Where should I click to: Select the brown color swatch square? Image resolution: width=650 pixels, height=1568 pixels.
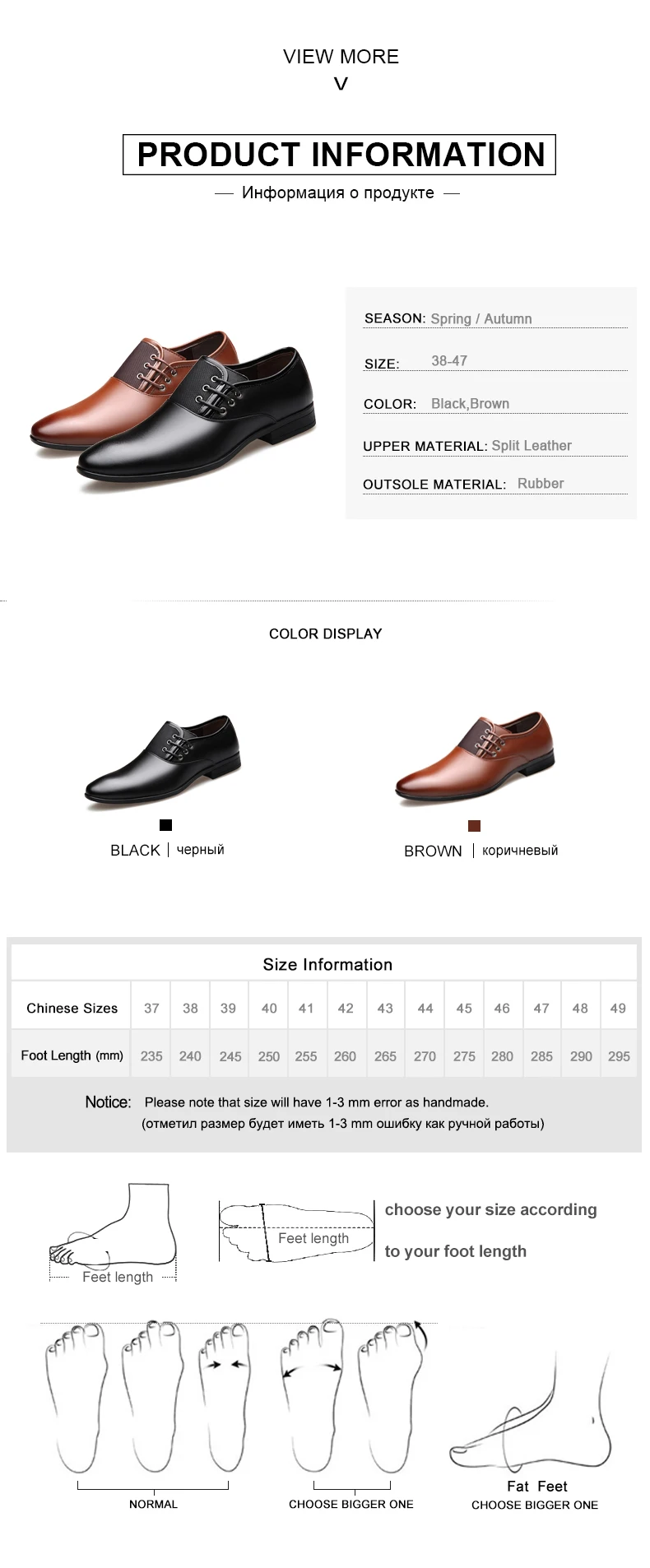(474, 826)
